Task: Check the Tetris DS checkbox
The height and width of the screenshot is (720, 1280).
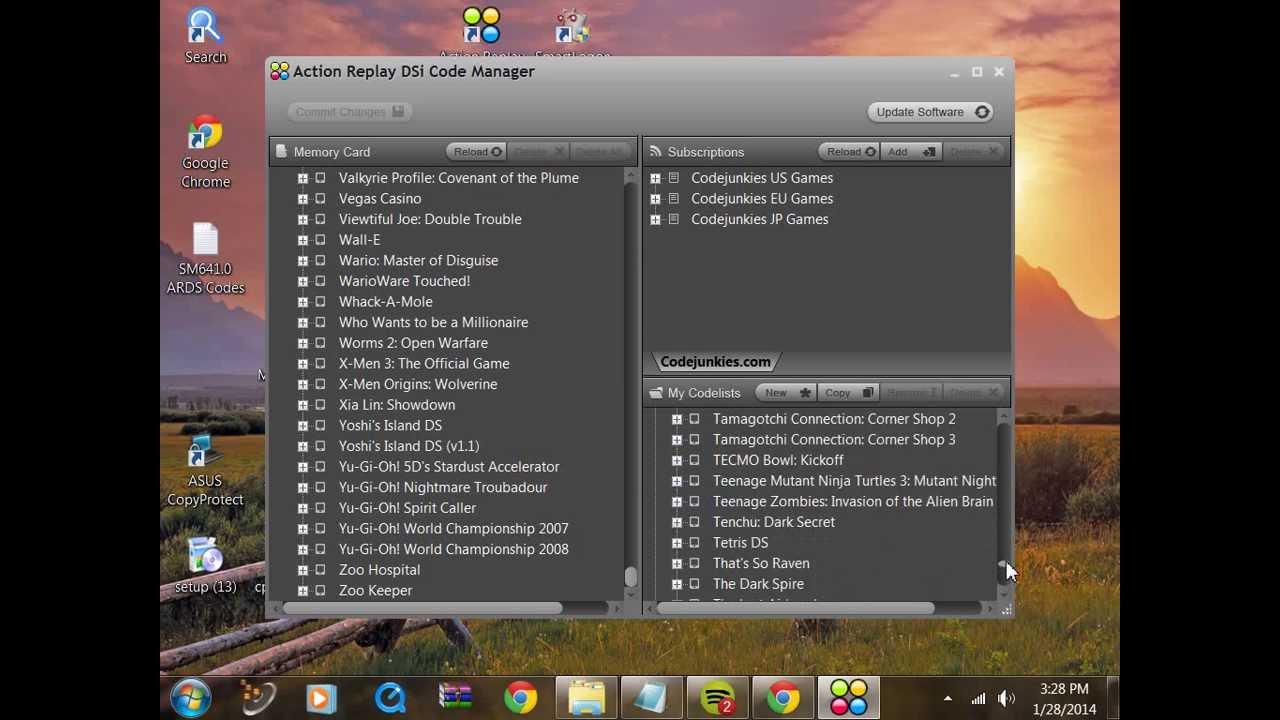Action: 694,543
